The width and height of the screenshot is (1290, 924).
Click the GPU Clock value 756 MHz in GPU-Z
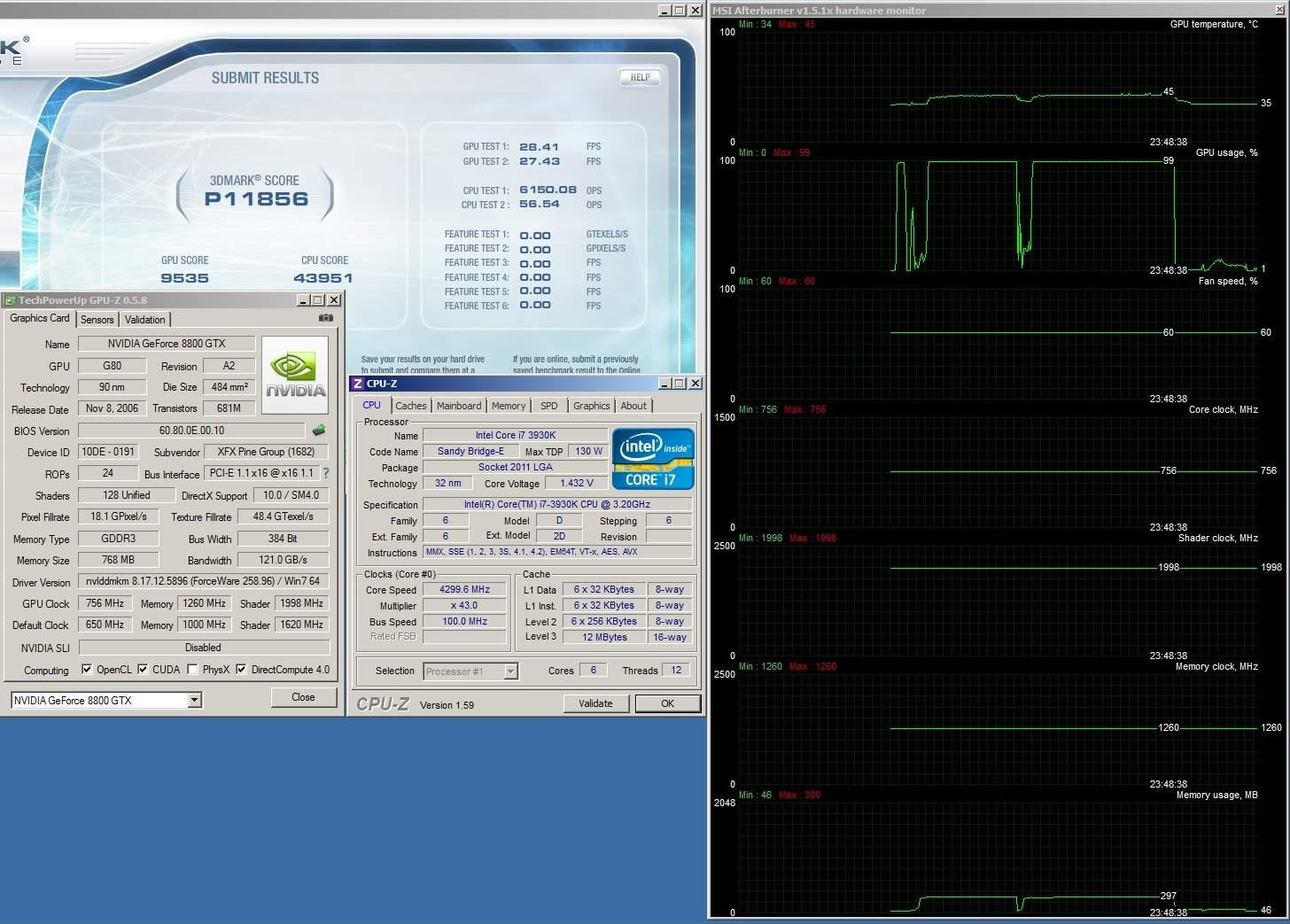point(105,603)
